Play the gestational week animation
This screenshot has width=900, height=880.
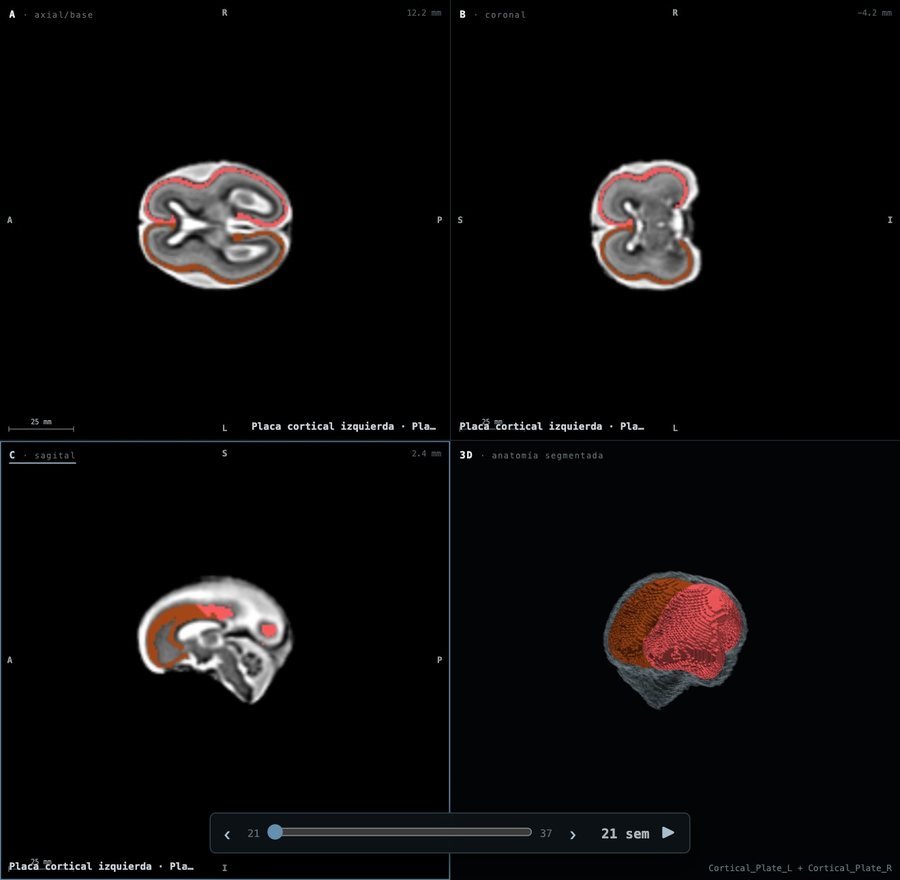tap(668, 833)
